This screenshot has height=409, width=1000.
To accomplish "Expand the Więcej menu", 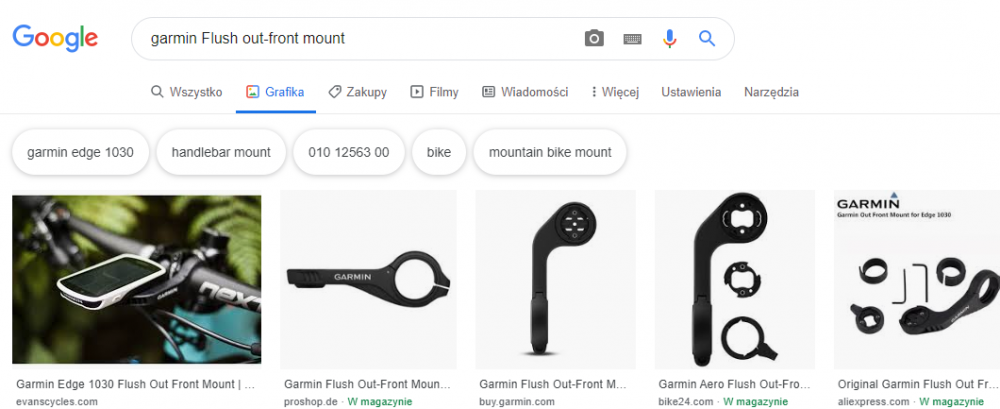I will (x=615, y=92).
